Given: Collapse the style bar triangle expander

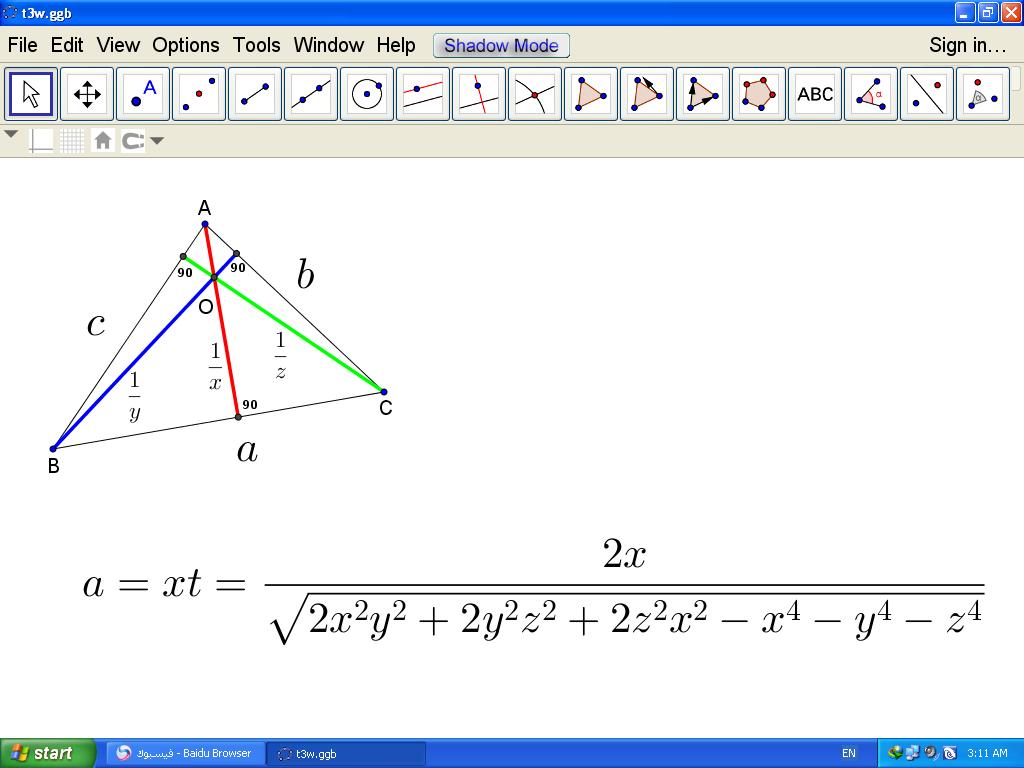Looking at the screenshot, I should tap(11, 135).
